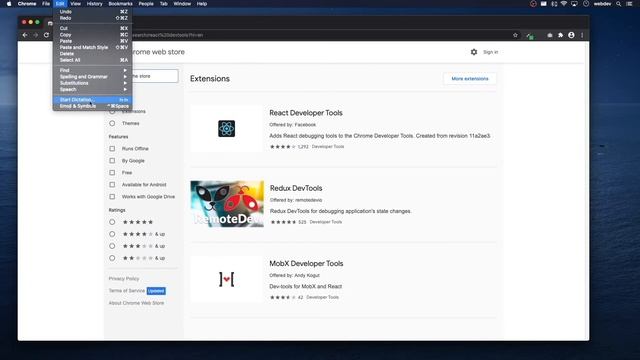Open the Redux DevTools title
640x360 pixels.
coord(296,188)
